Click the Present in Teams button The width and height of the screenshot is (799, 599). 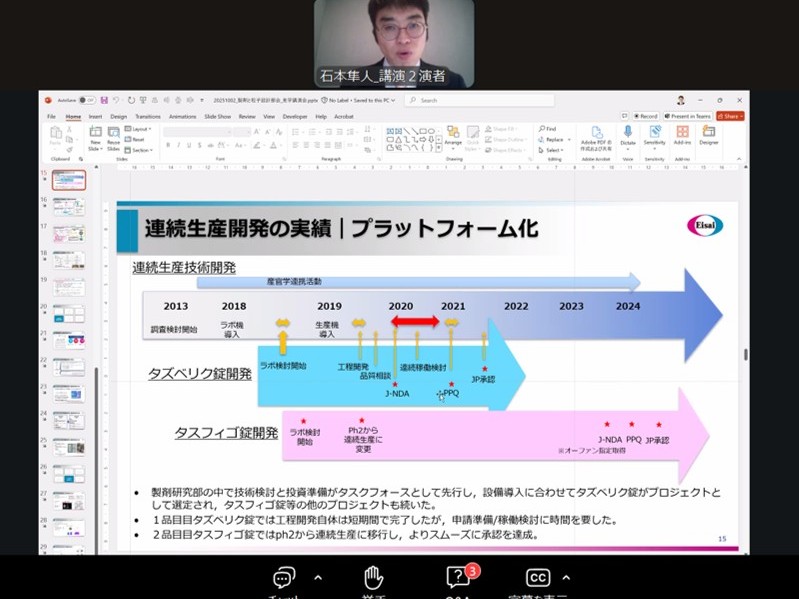coord(689,116)
